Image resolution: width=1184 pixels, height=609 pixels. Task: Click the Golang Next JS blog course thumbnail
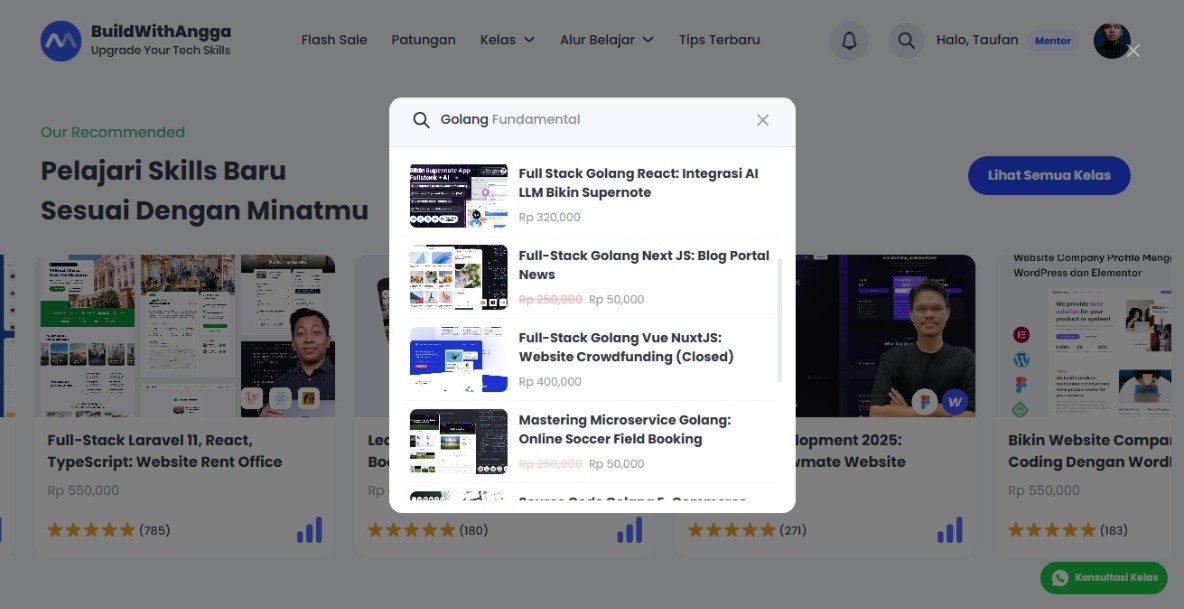click(458, 277)
